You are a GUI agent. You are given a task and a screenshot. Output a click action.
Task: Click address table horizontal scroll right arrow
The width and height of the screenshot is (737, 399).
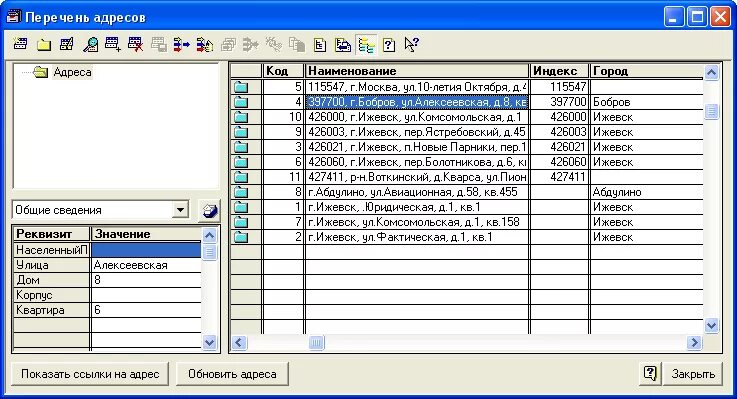coord(694,343)
